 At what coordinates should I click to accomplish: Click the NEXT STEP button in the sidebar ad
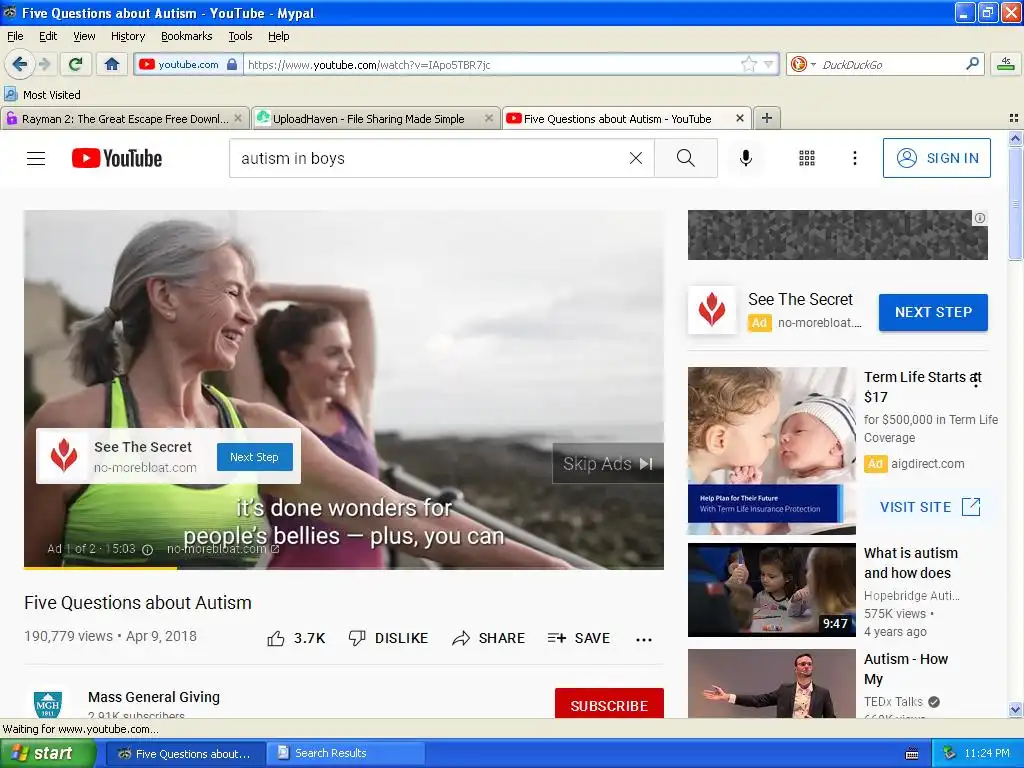[933, 312]
